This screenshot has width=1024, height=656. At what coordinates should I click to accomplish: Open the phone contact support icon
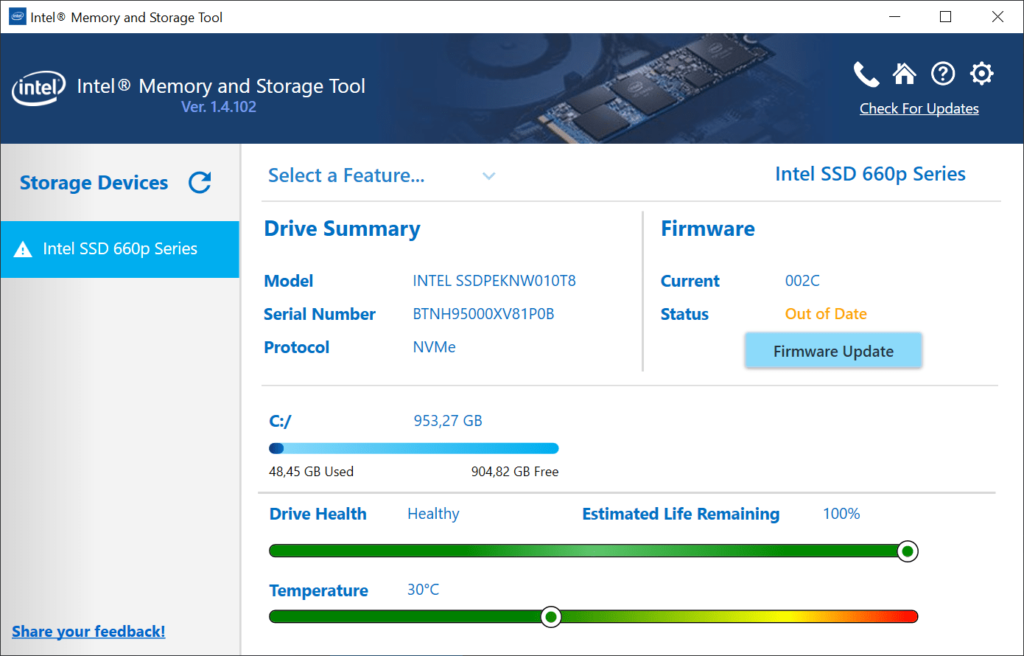[866, 74]
